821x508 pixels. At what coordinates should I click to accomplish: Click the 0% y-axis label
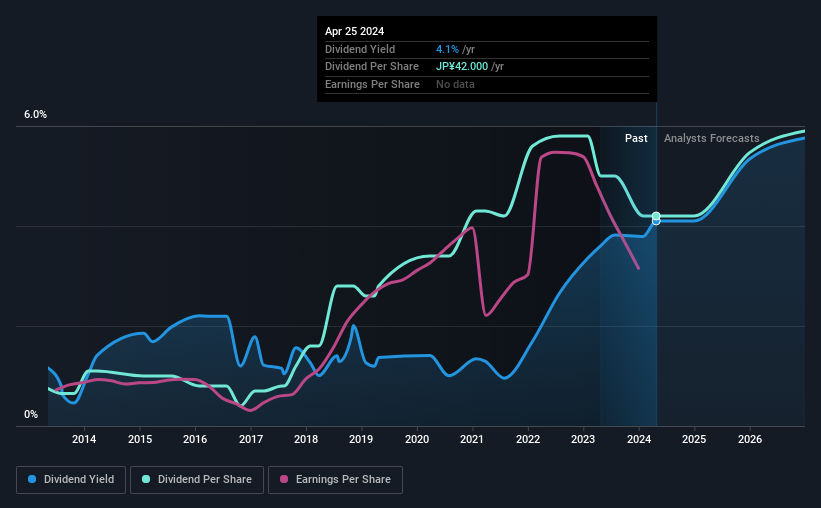[x=31, y=414]
